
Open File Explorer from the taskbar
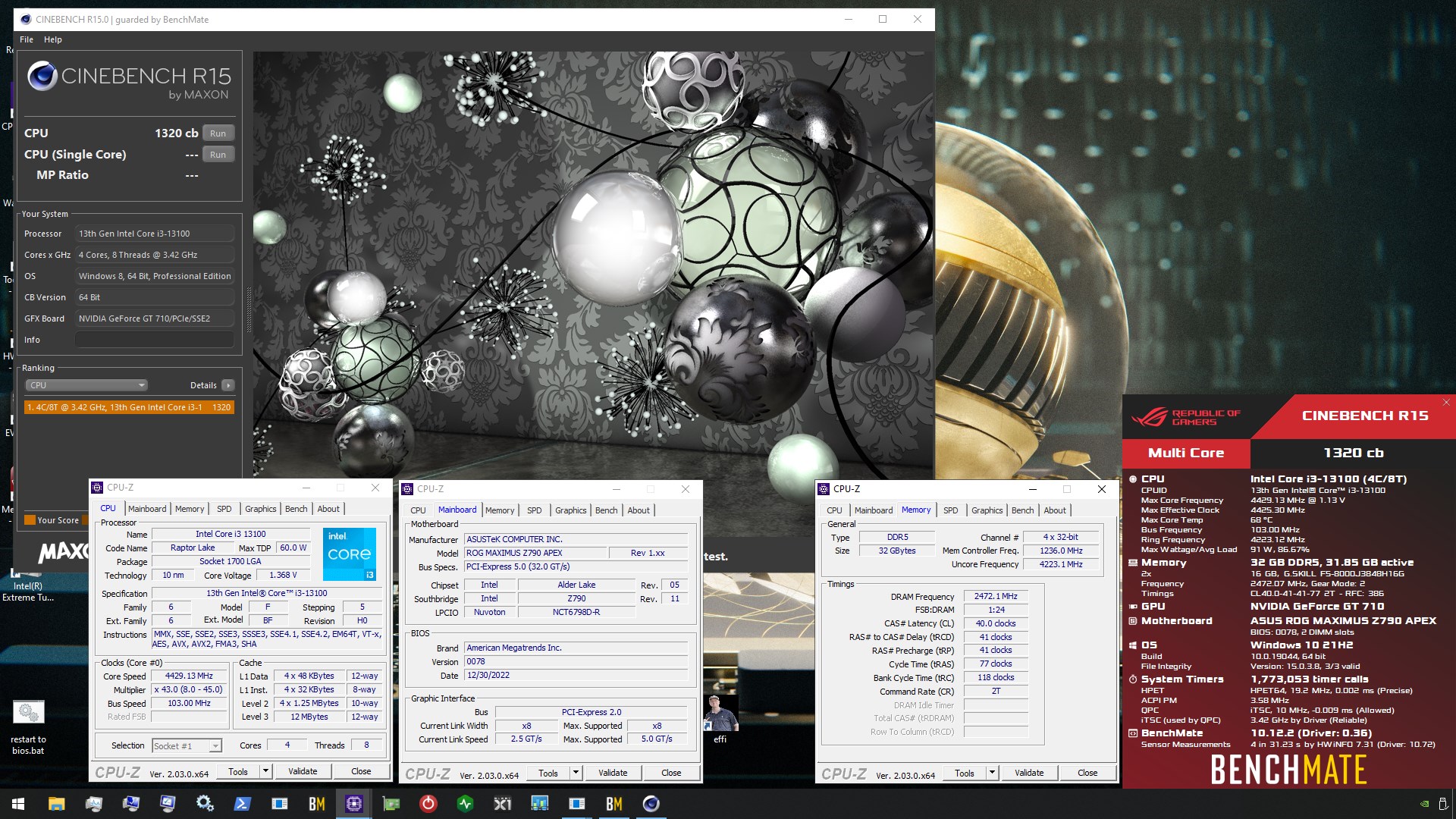[56, 804]
